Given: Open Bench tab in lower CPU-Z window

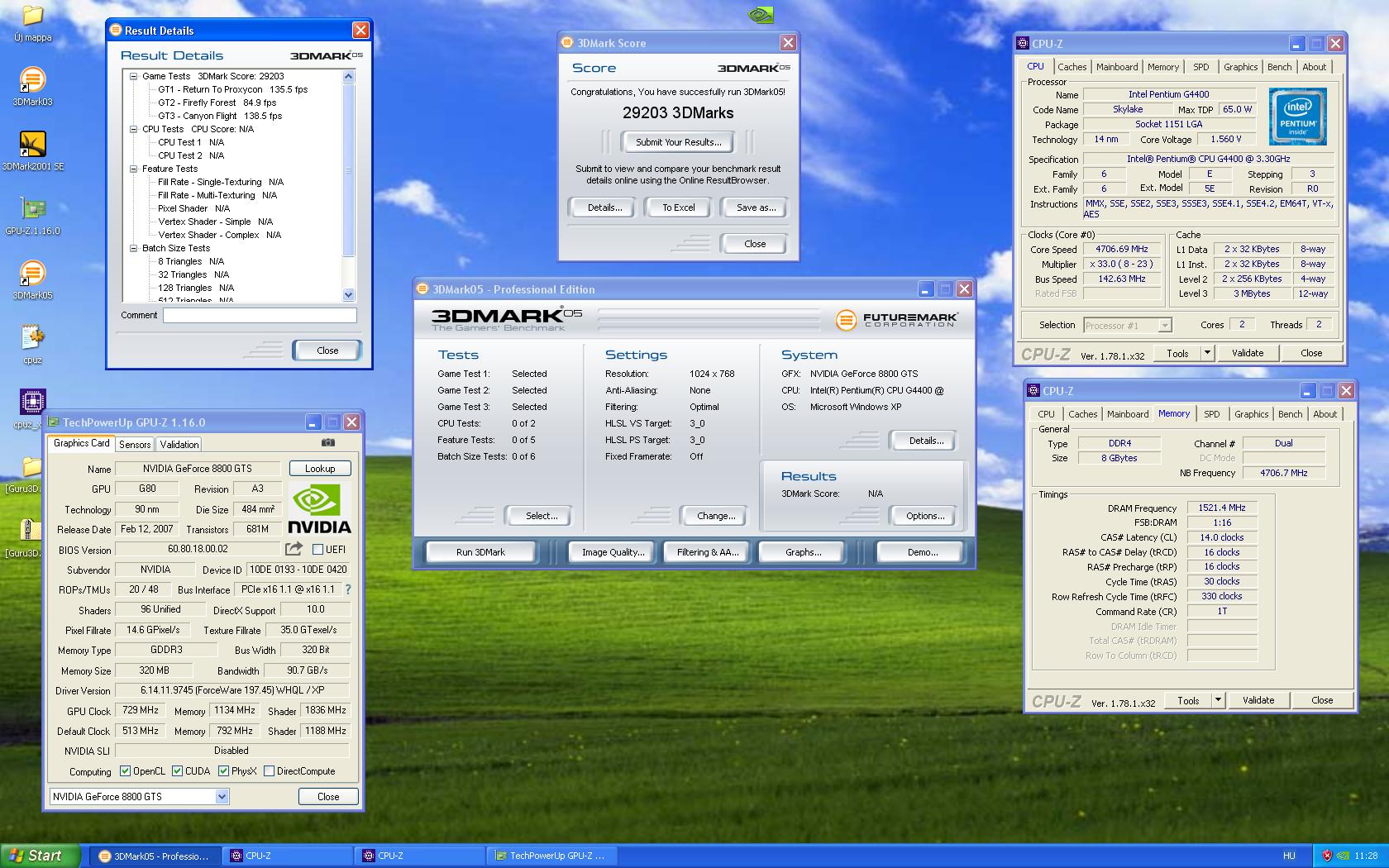Looking at the screenshot, I should 1290,414.
